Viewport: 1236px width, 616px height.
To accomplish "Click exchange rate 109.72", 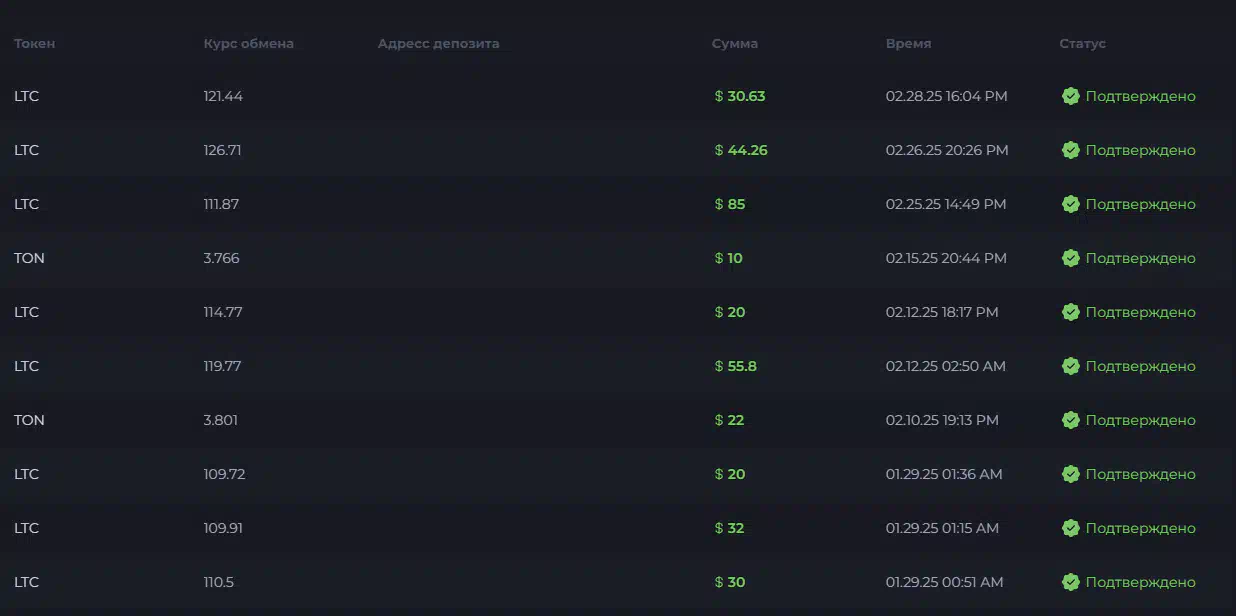I will (224, 474).
